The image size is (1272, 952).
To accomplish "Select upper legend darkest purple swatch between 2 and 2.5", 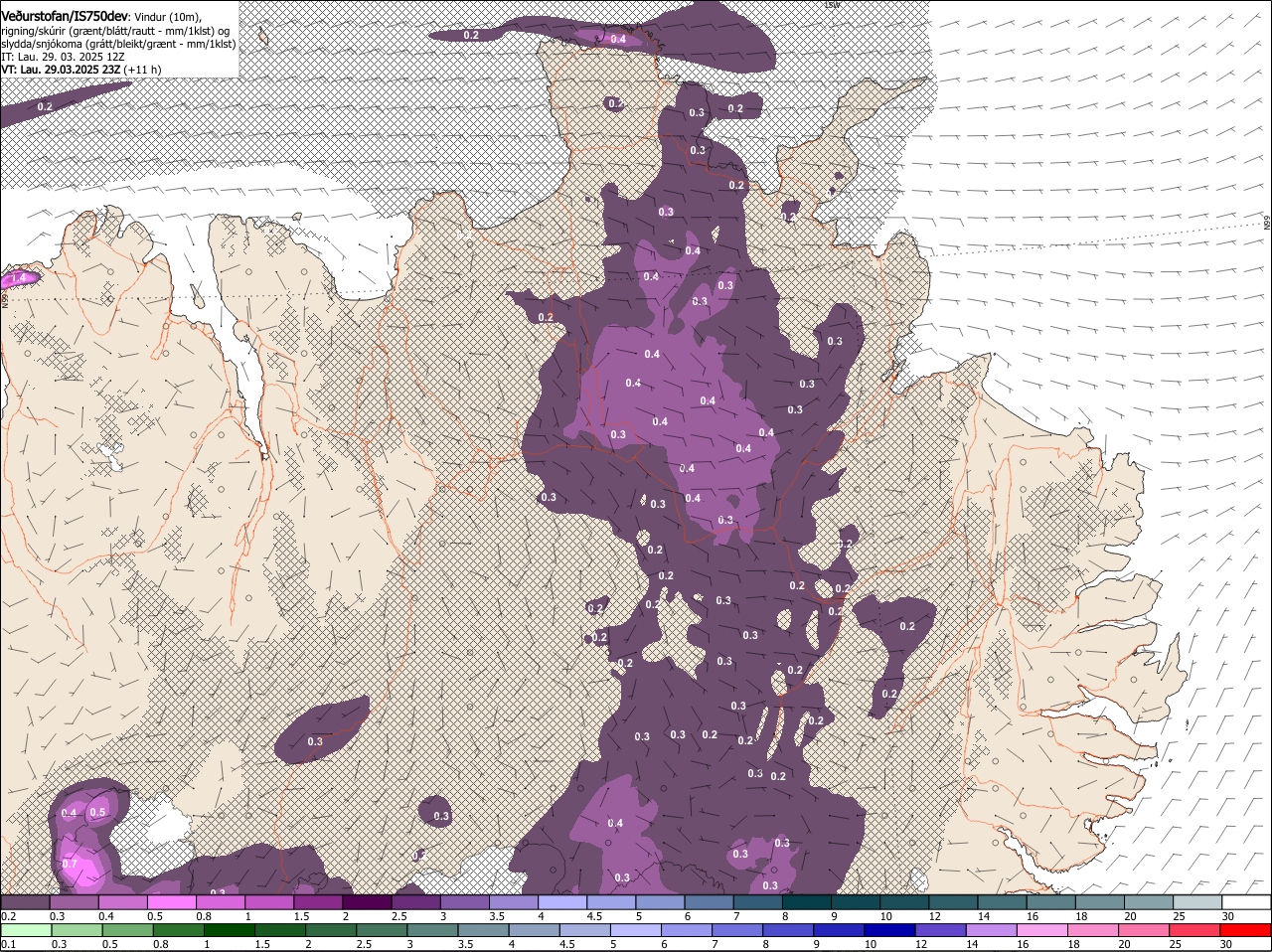I will 367,902.
